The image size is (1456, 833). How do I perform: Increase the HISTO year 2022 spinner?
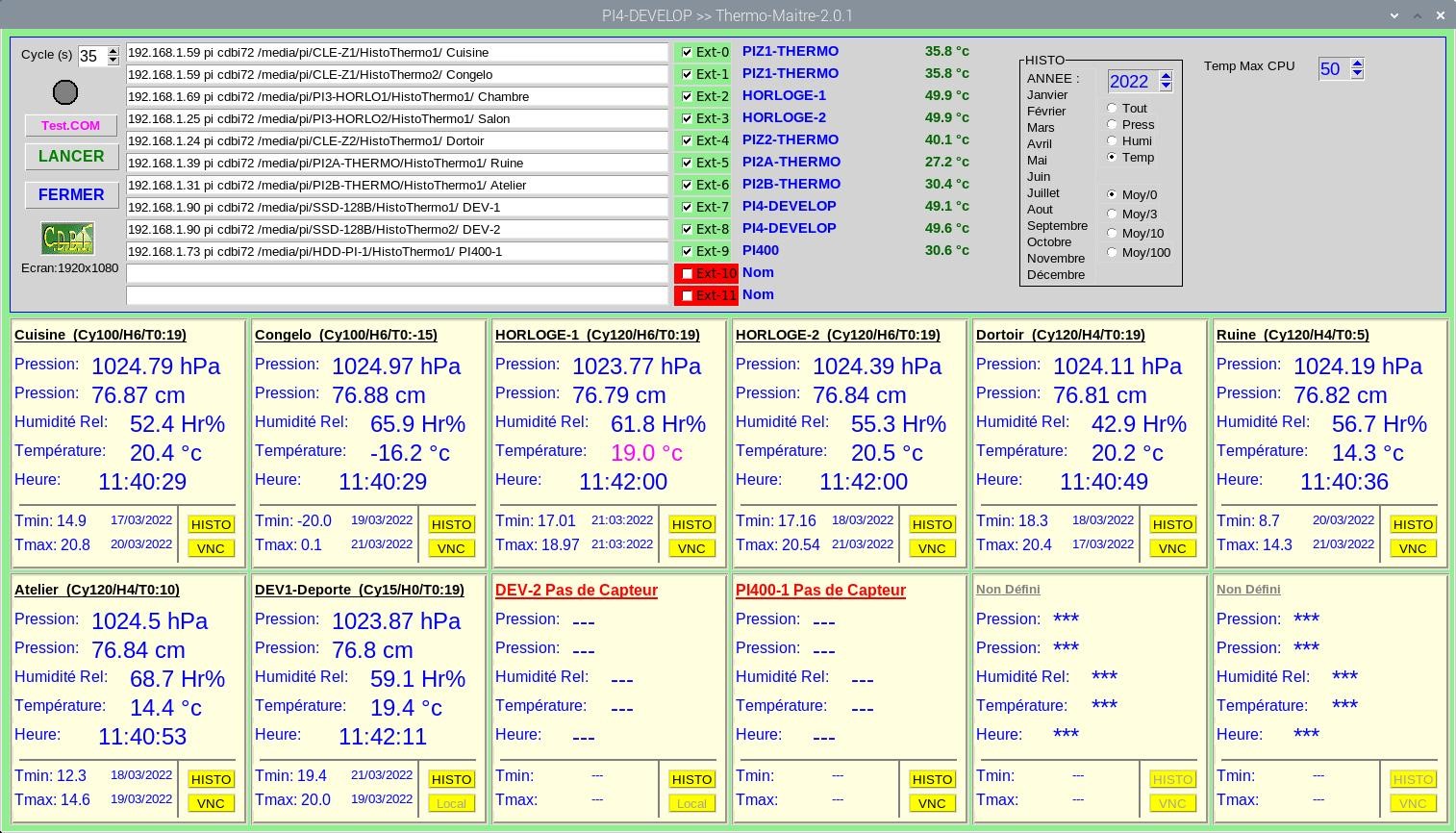(x=1166, y=77)
